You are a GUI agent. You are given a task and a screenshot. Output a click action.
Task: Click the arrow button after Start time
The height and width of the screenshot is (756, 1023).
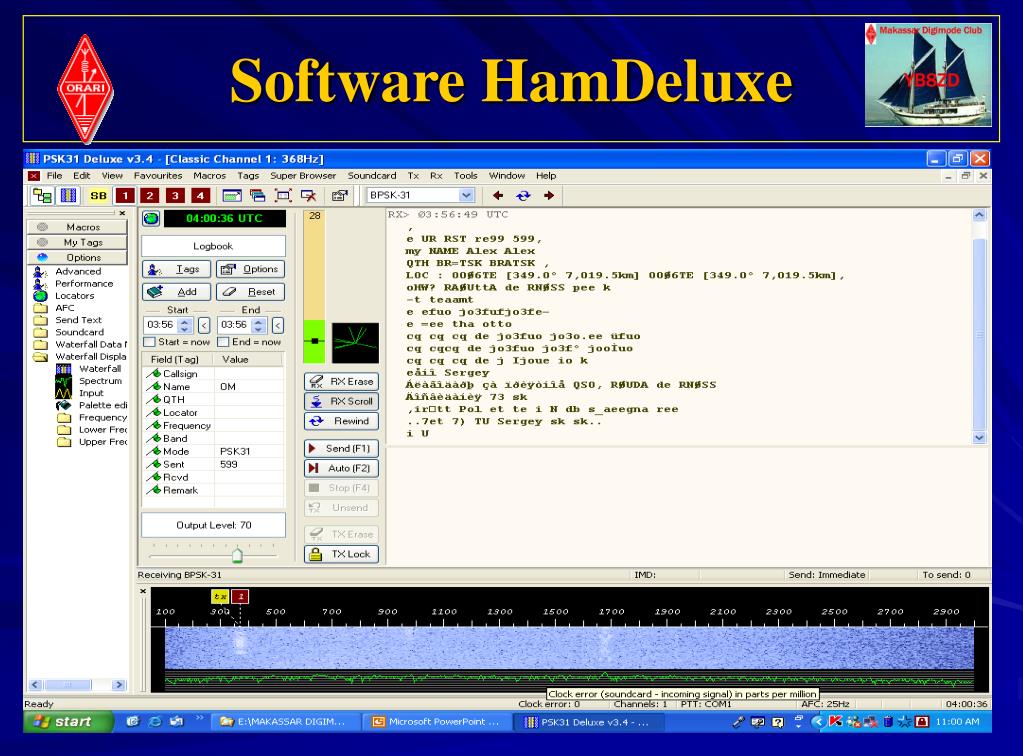coord(204,325)
